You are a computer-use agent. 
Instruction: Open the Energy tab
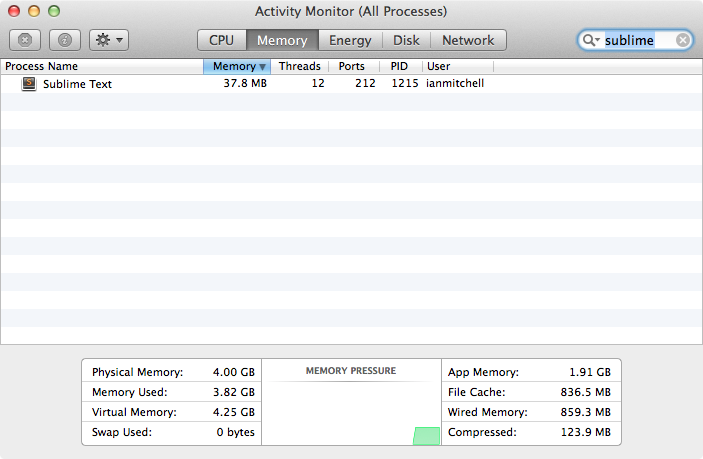350,40
